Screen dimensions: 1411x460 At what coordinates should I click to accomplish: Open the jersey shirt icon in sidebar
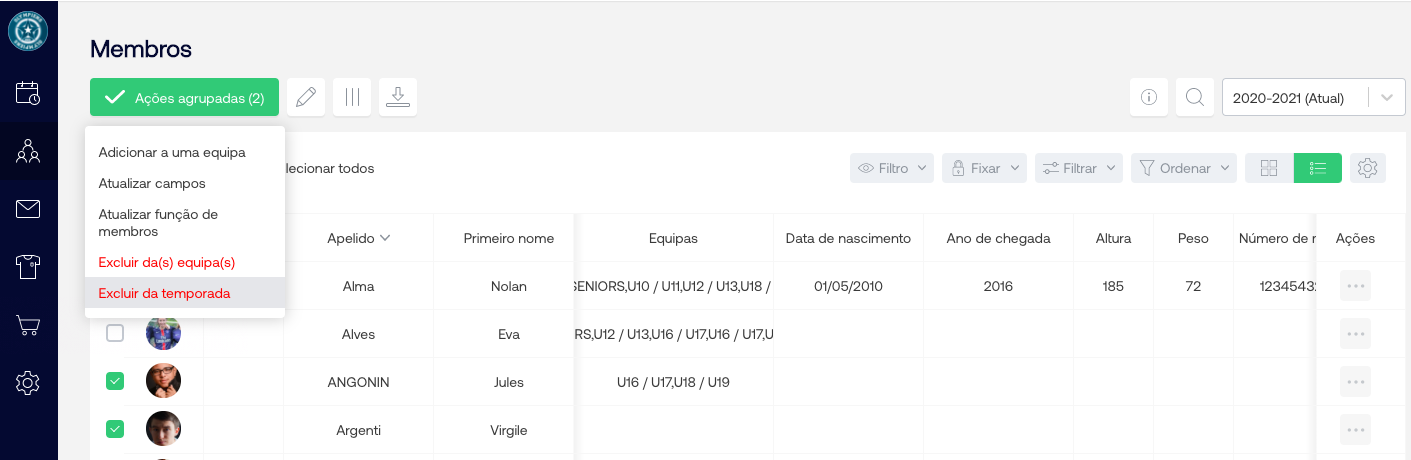28,267
